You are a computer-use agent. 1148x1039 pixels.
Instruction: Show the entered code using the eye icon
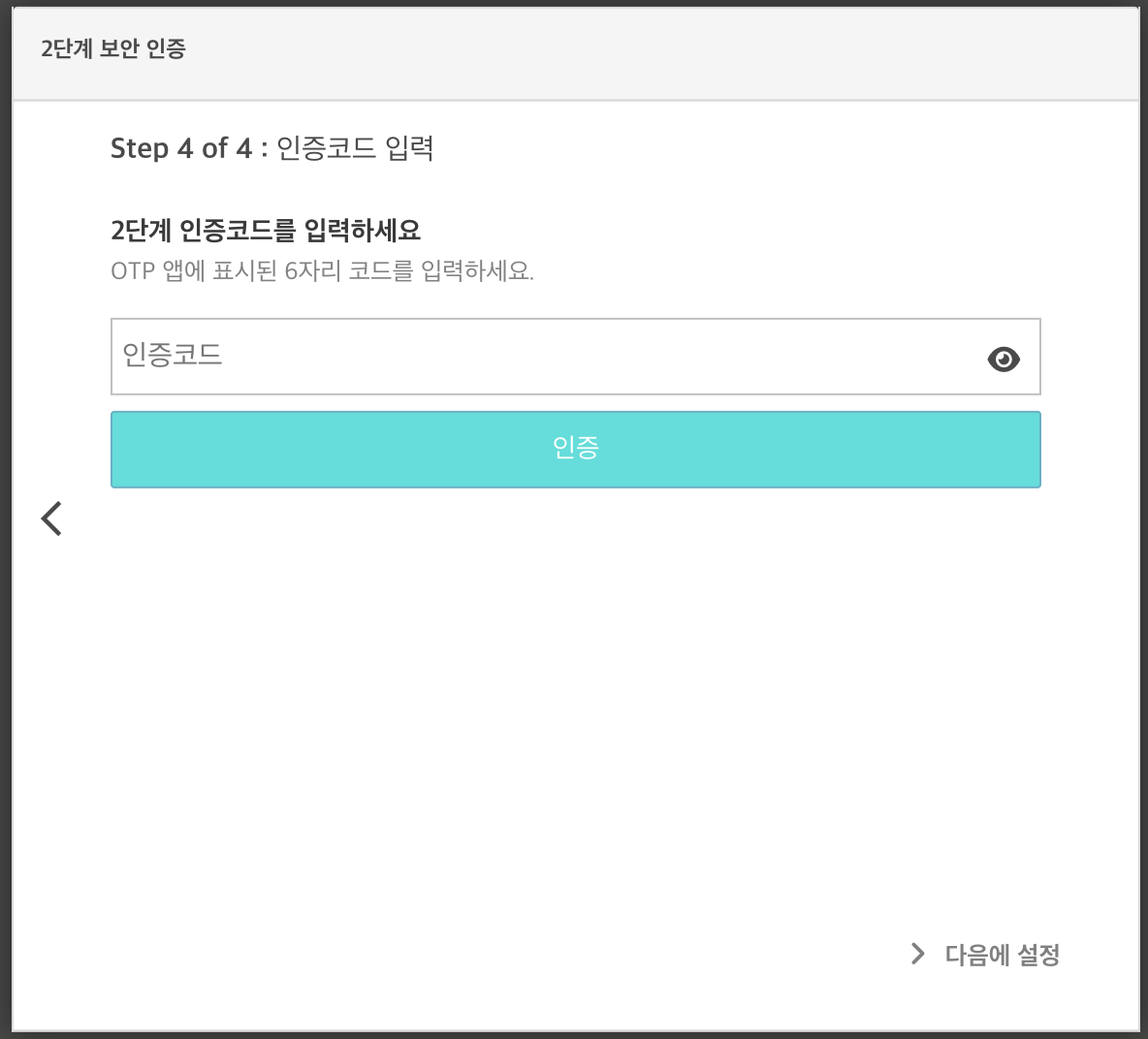click(1003, 359)
